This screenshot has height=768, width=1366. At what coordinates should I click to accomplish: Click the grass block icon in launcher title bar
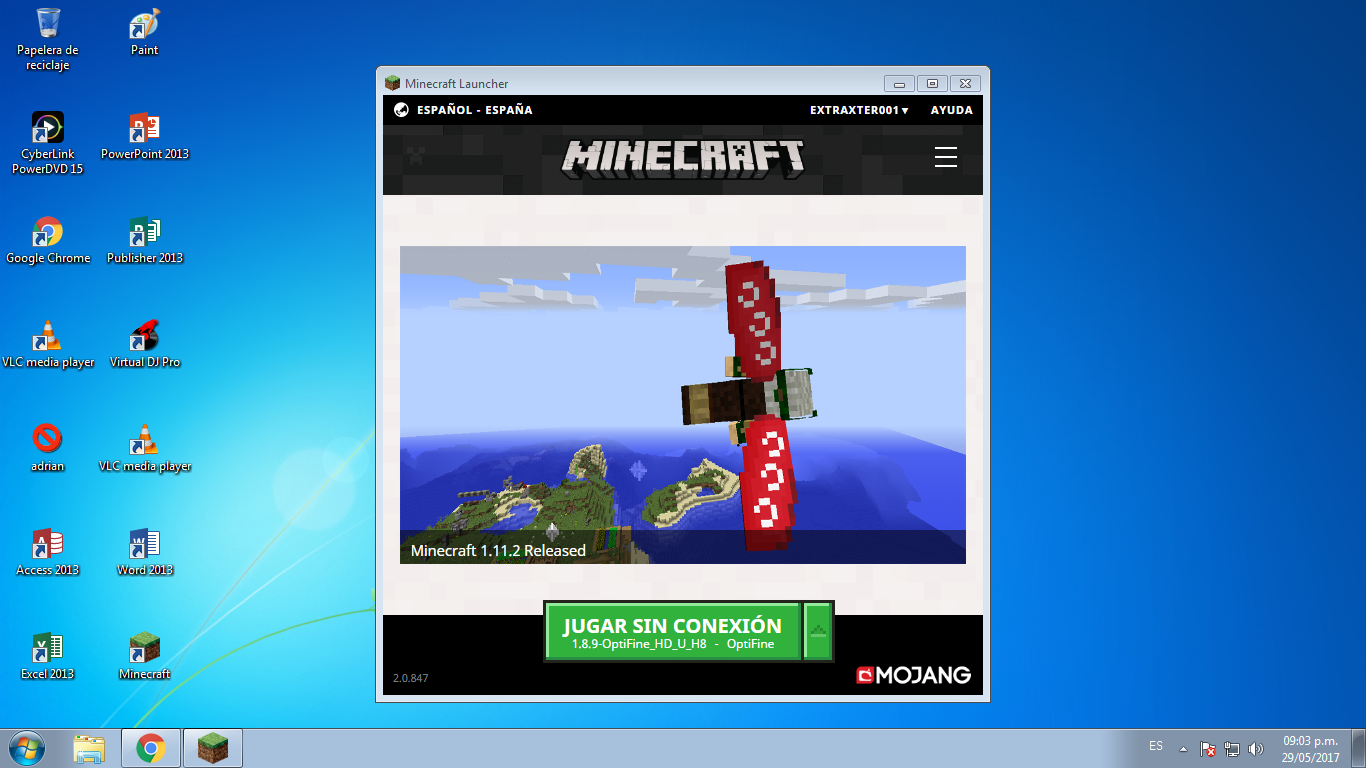(x=392, y=83)
